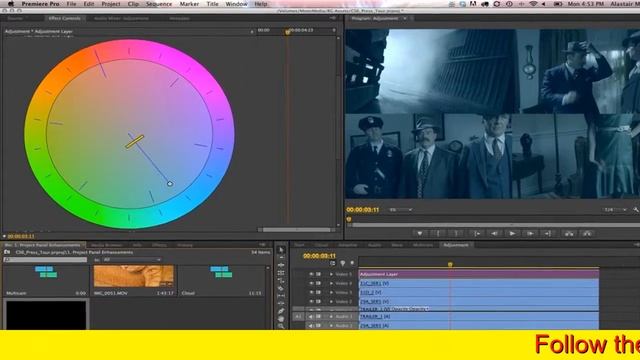This screenshot has height=360, width=640.
Task: Expand the Video 4 track triangle
Action: [x=331, y=283]
